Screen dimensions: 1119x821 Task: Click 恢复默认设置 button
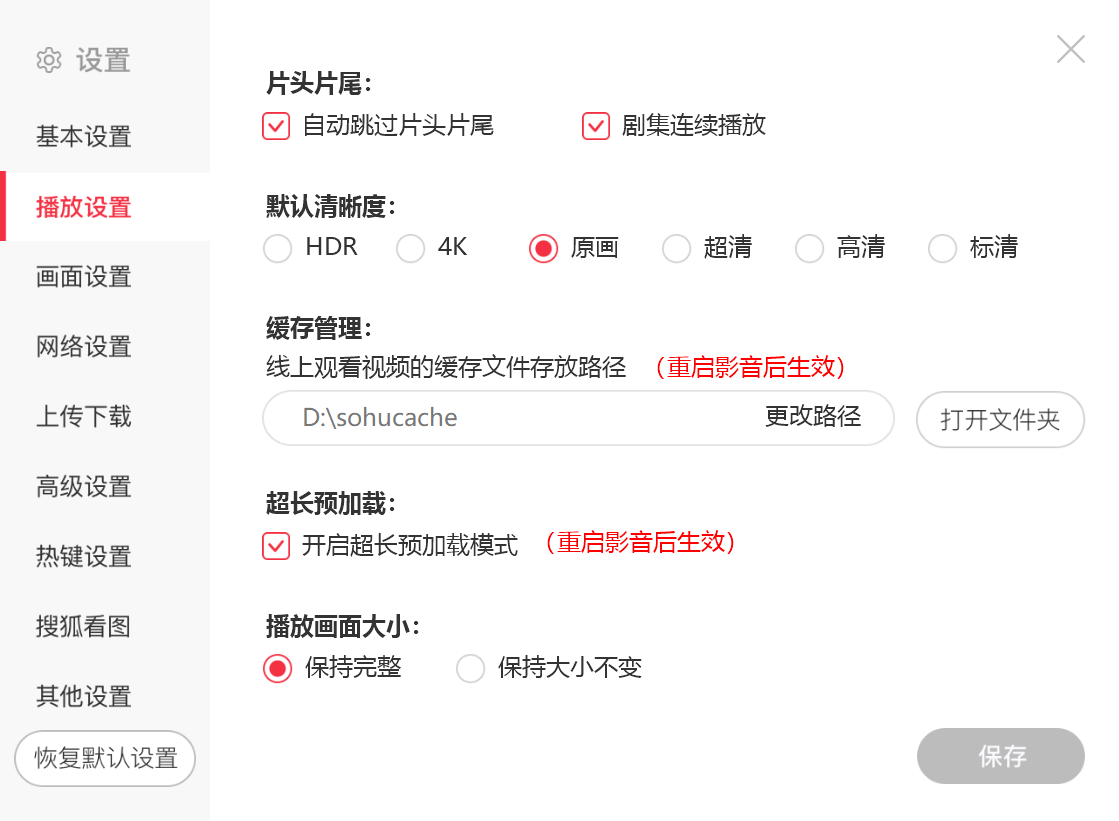coord(105,758)
